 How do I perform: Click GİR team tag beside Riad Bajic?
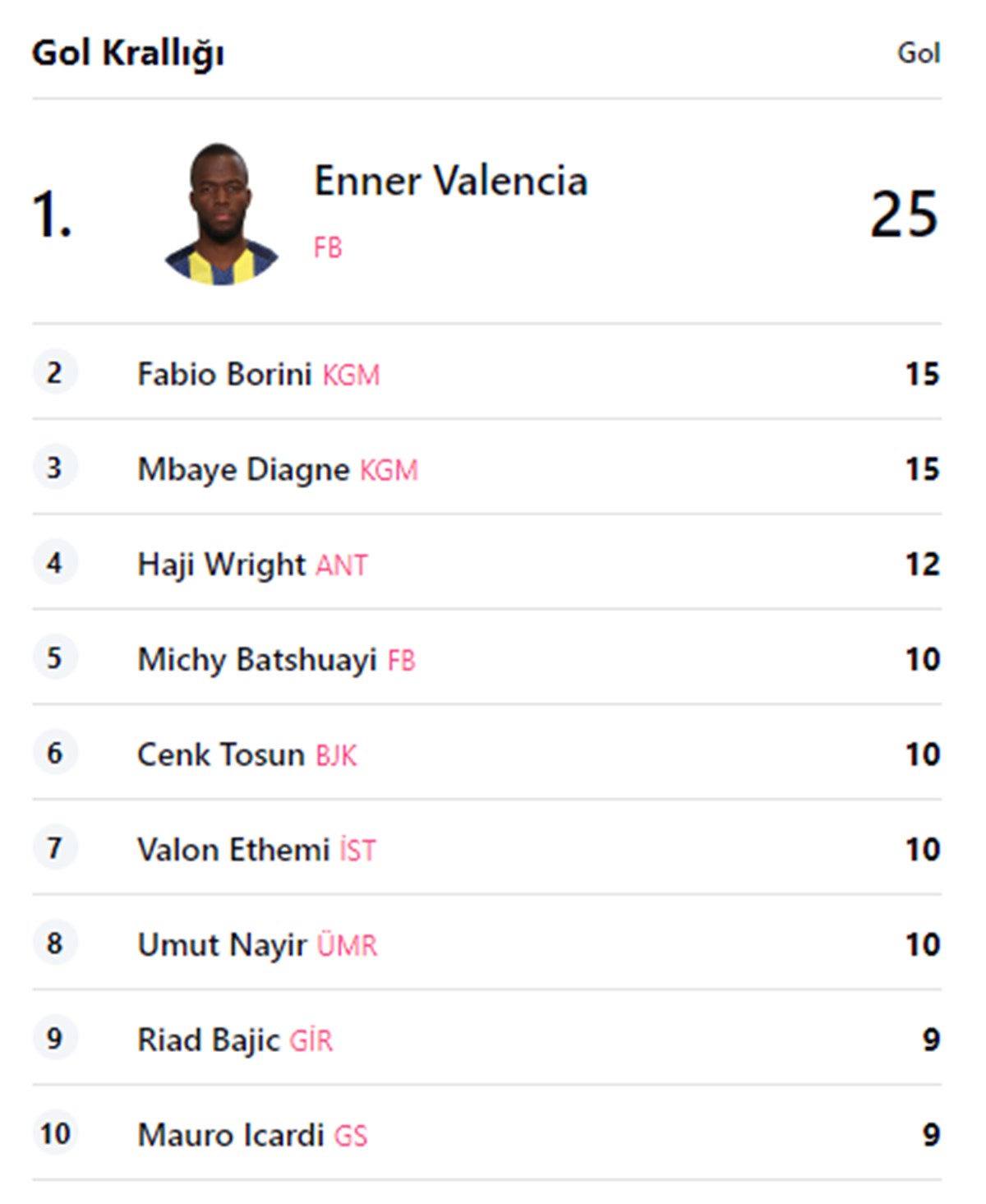(x=311, y=1040)
